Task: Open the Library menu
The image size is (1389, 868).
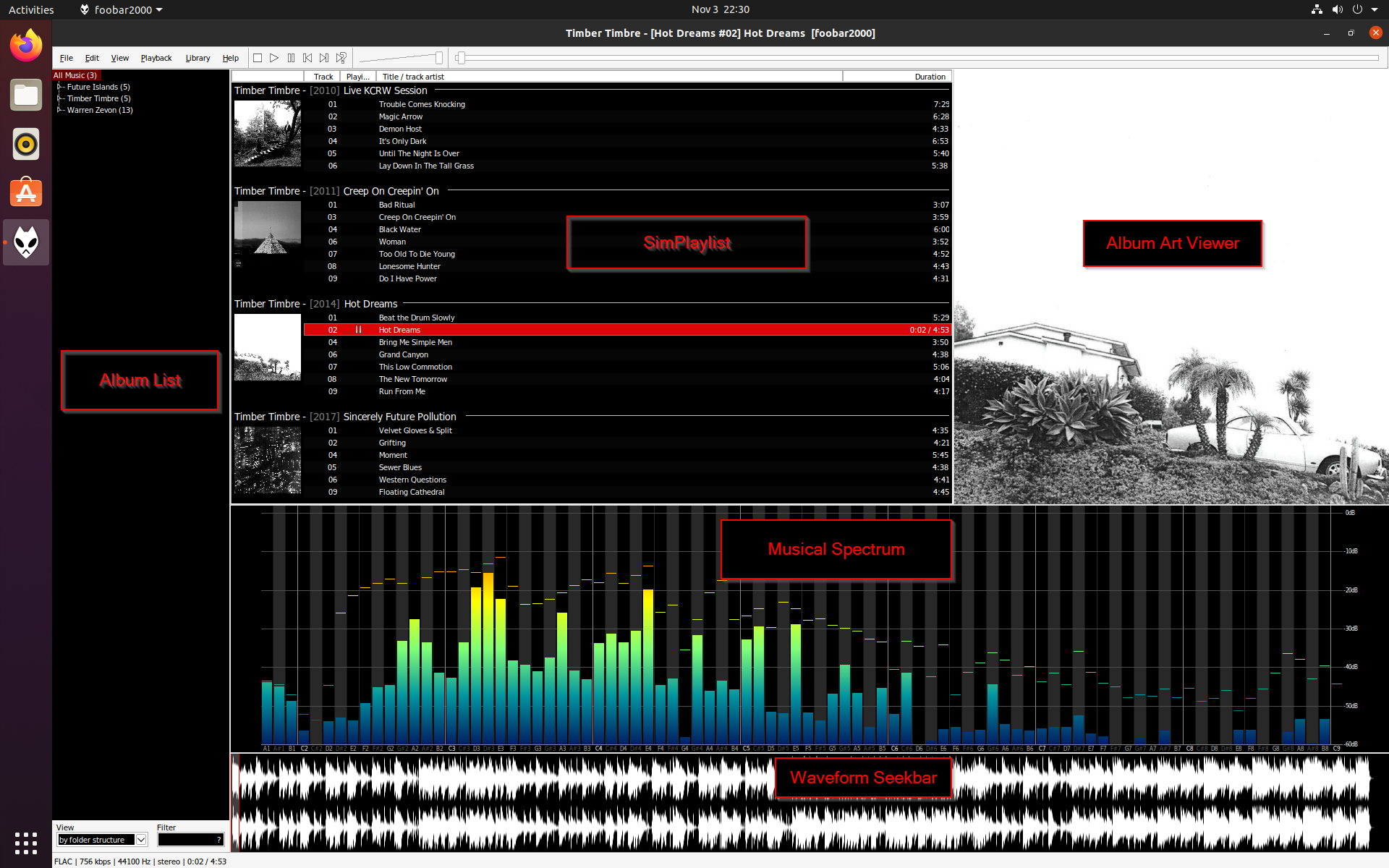Action: coord(197,58)
